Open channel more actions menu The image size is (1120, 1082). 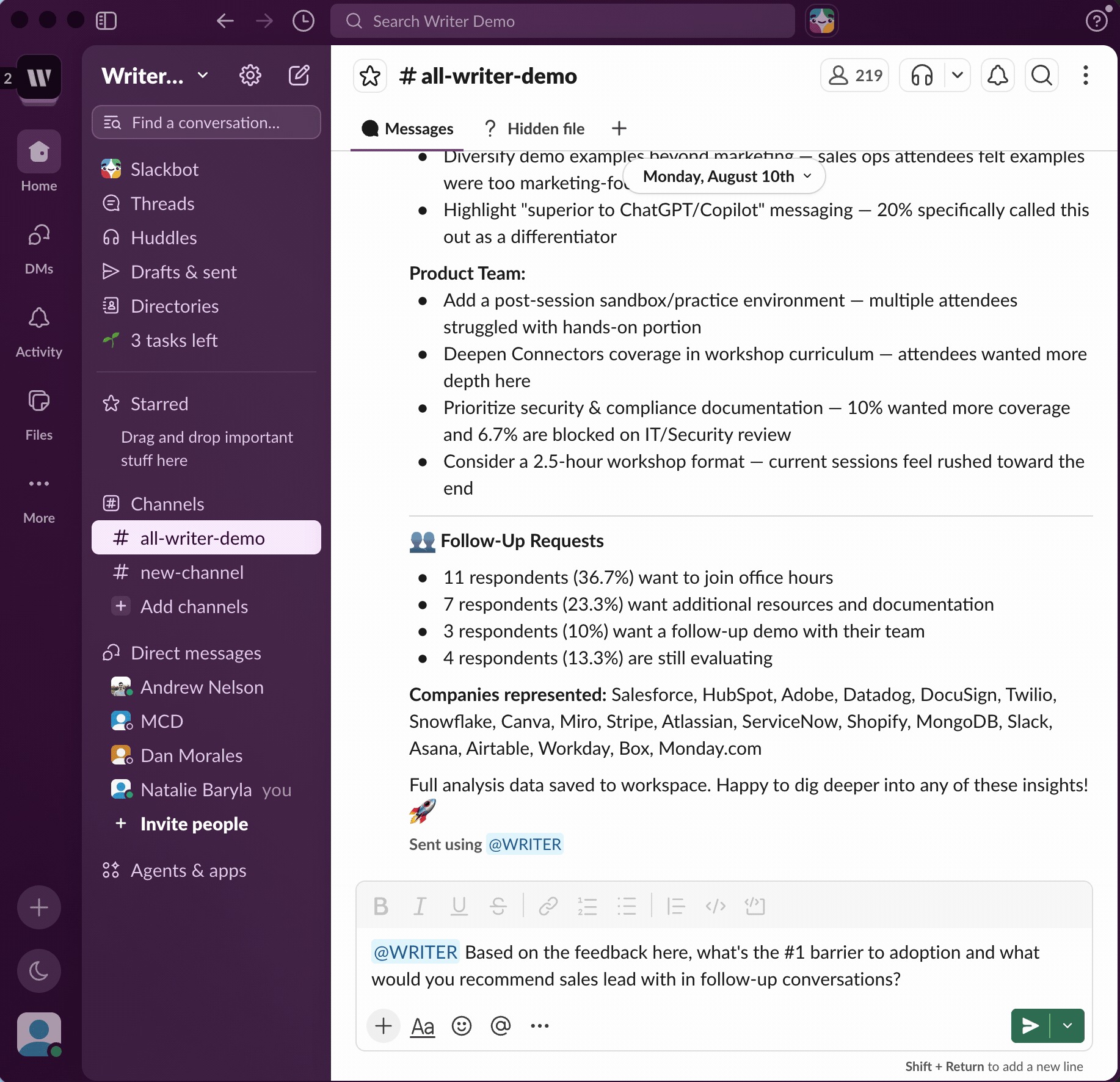[x=1086, y=76]
